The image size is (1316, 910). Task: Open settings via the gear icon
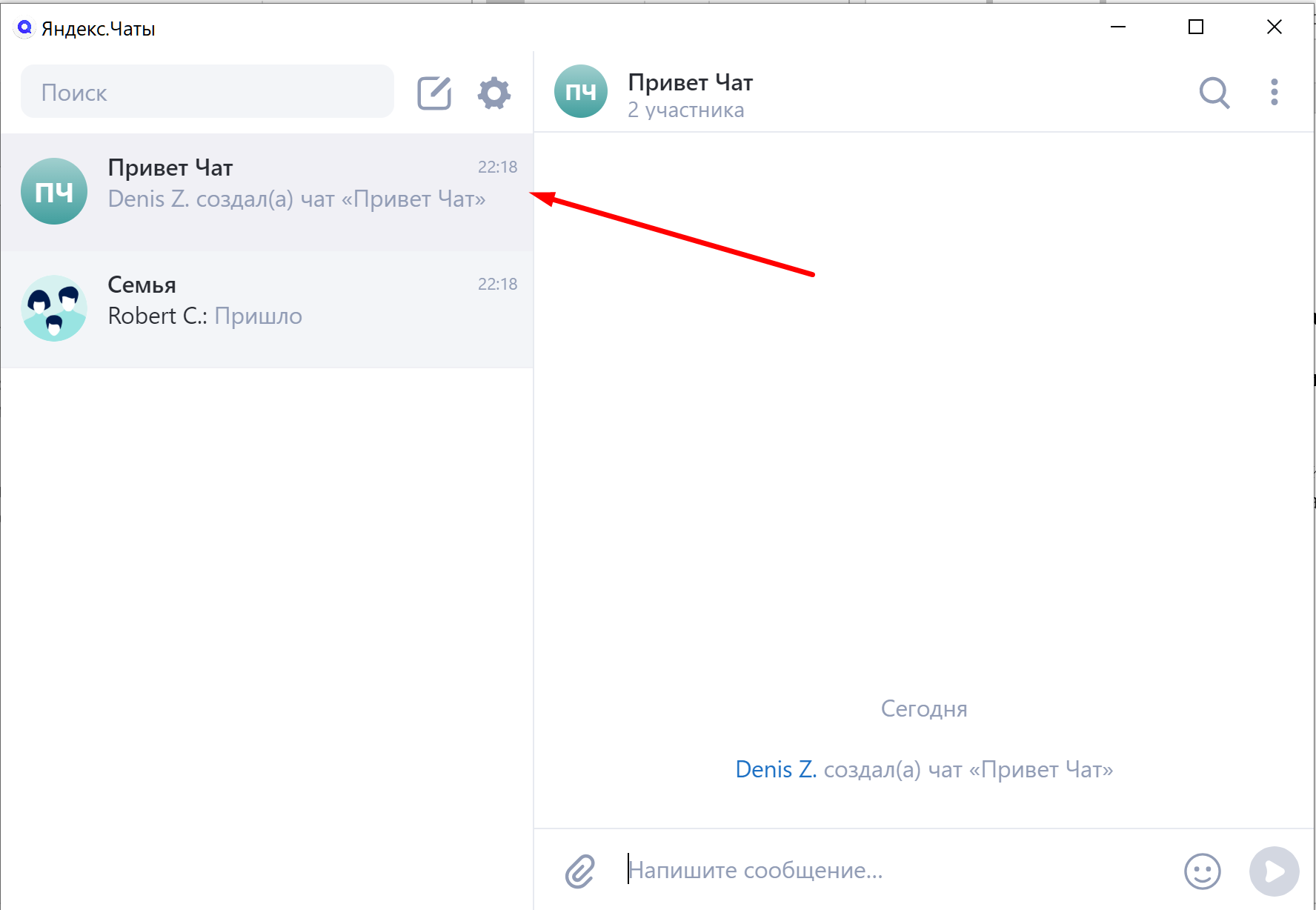pyautogui.click(x=493, y=93)
